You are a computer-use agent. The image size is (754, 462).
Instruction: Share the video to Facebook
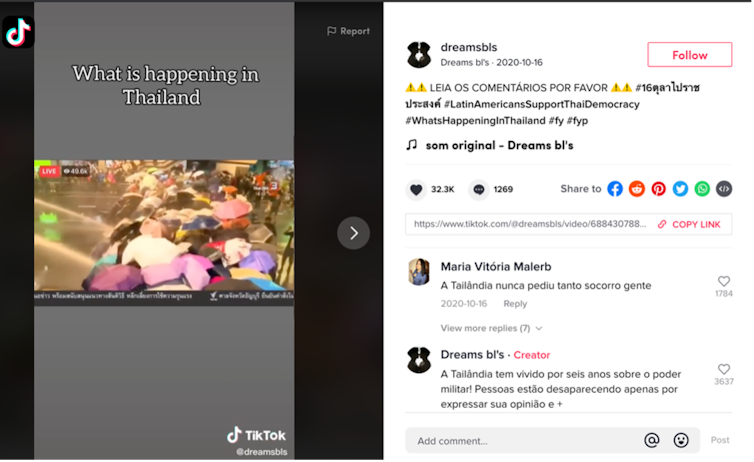pos(615,189)
